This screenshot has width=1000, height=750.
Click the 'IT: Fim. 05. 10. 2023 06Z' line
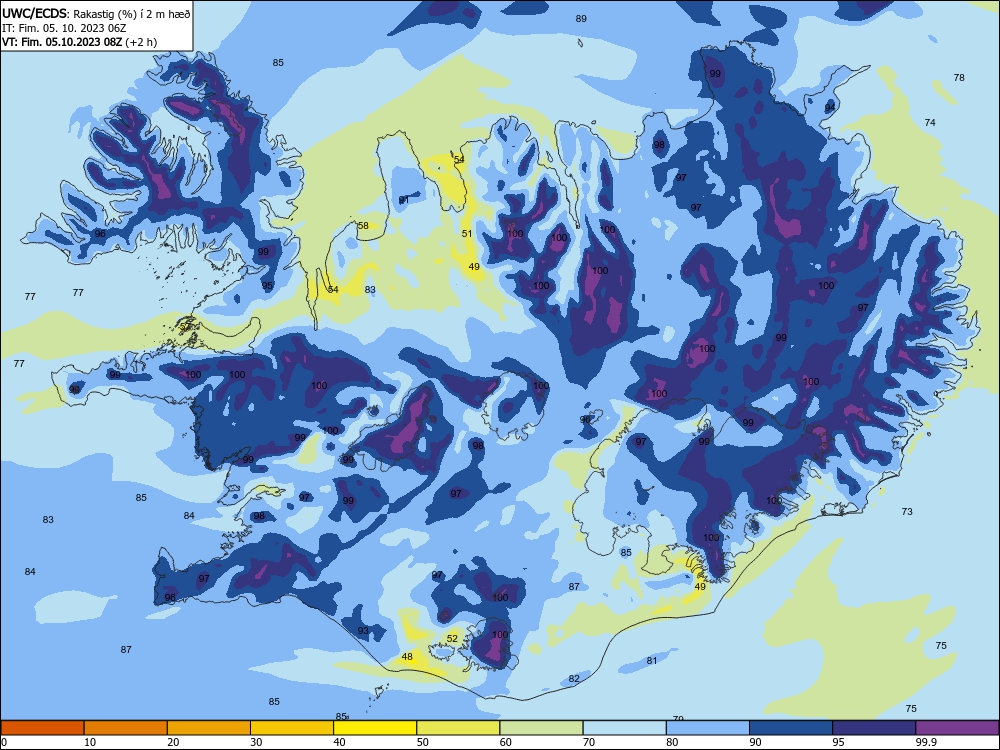point(64,27)
